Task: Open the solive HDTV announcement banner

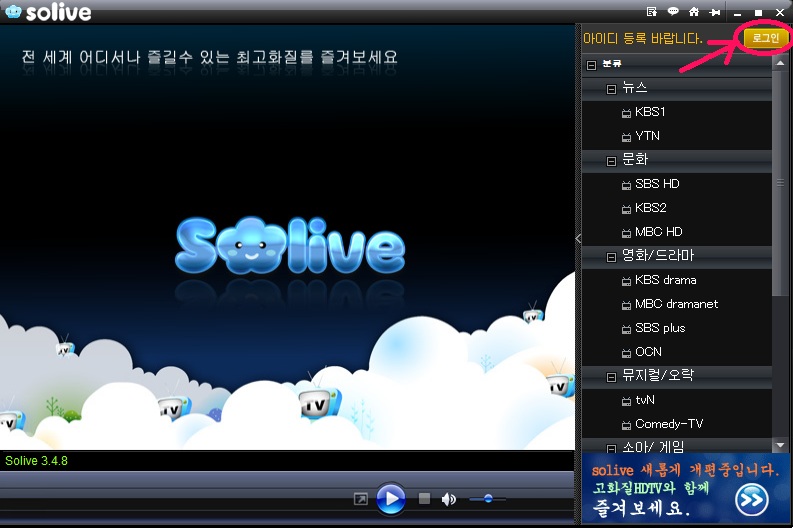Action: point(686,489)
